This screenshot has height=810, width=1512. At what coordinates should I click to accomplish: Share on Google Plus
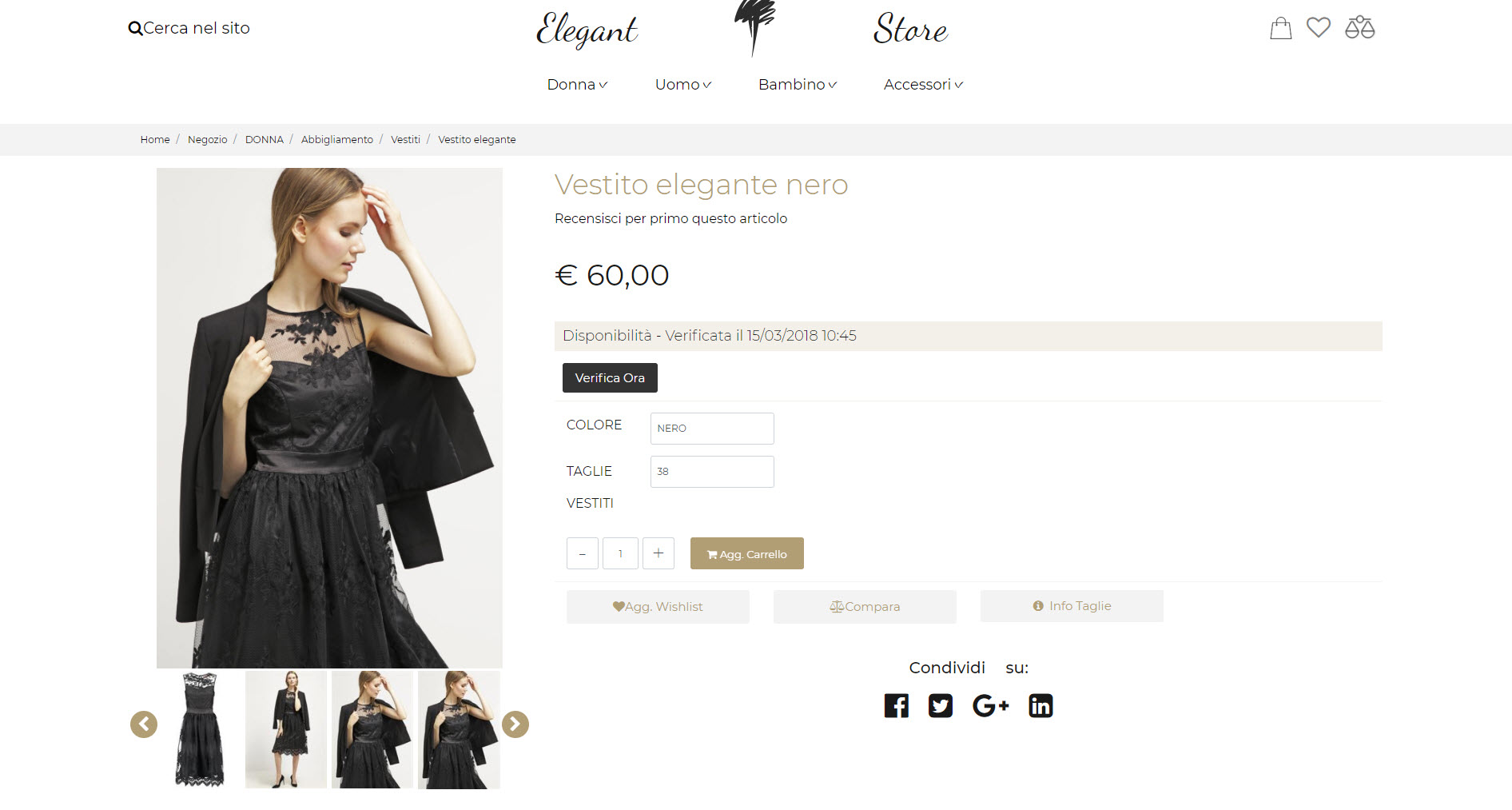(x=990, y=706)
